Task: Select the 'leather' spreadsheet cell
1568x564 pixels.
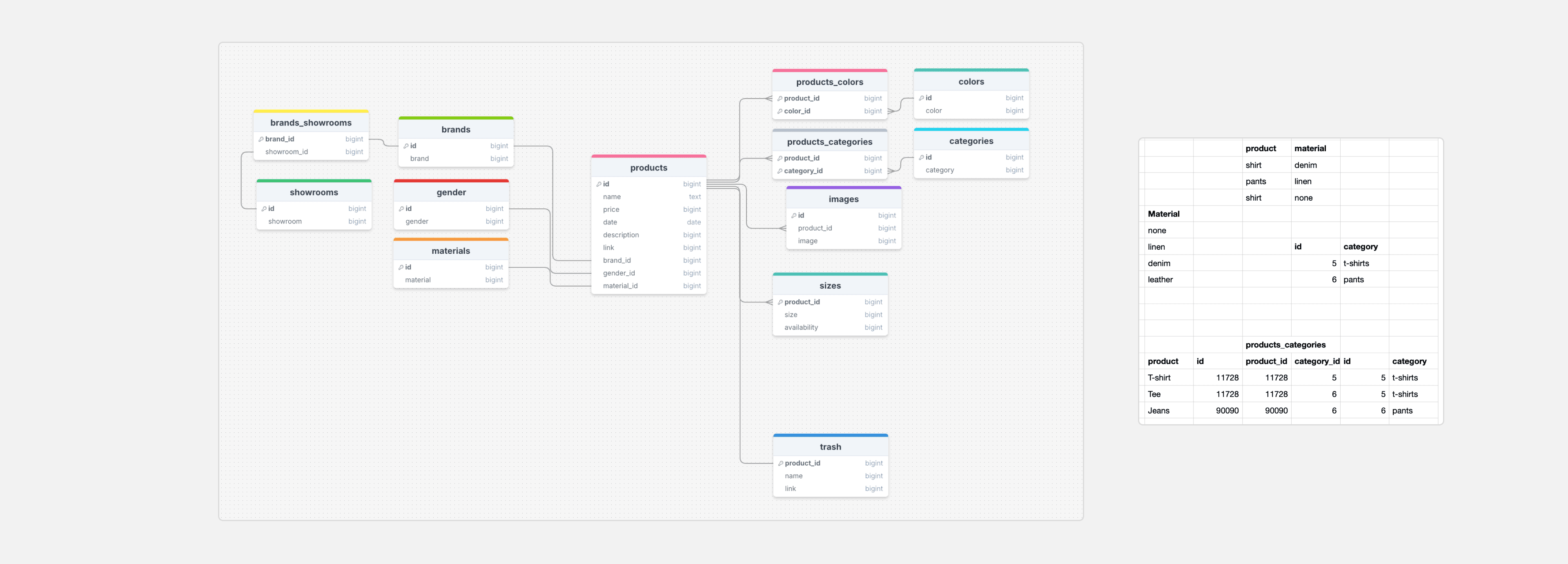Action: [1169, 280]
